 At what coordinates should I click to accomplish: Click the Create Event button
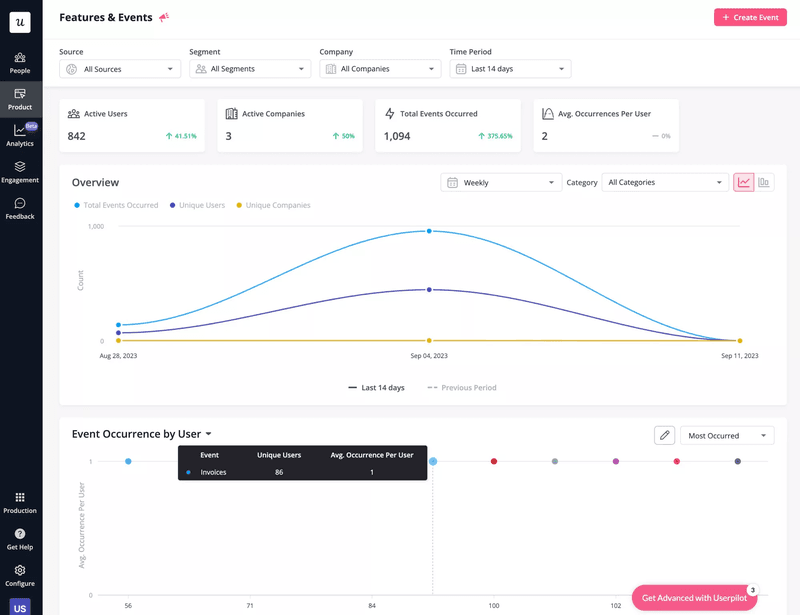tap(750, 17)
